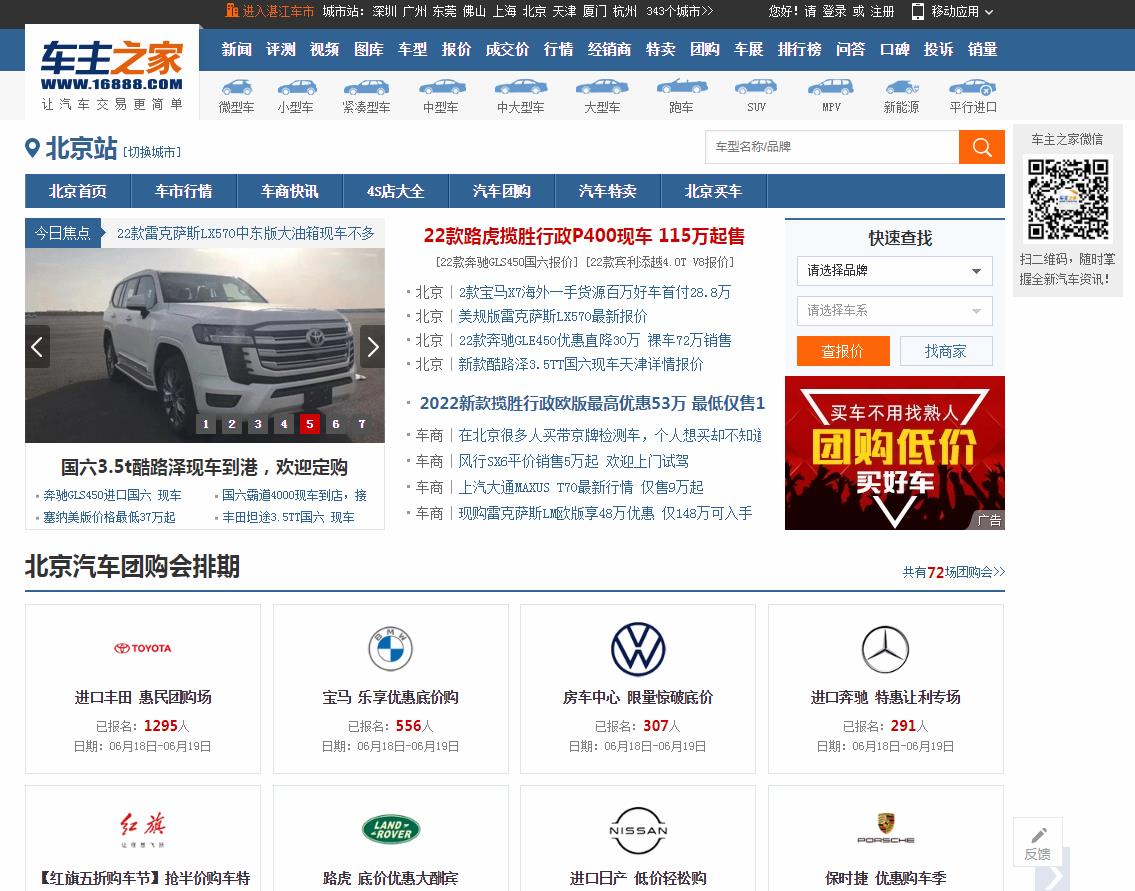Image resolution: width=1135 pixels, height=891 pixels.
Task: Select the 小型车 car icon
Action: pos(296,88)
